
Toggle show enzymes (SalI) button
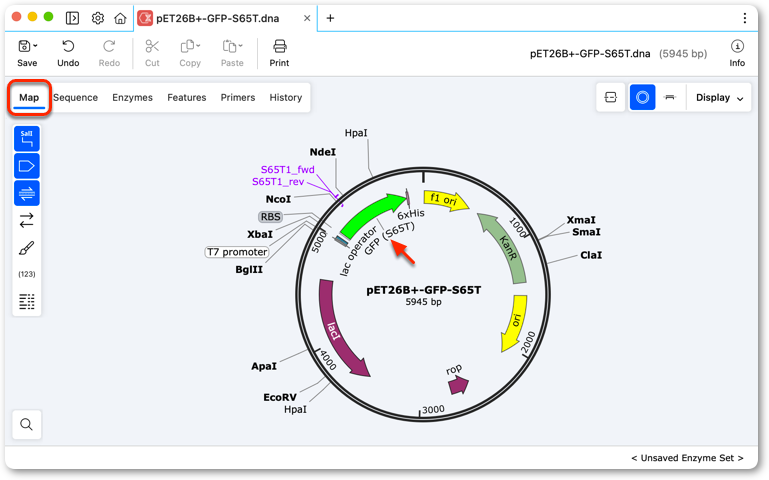(27, 139)
